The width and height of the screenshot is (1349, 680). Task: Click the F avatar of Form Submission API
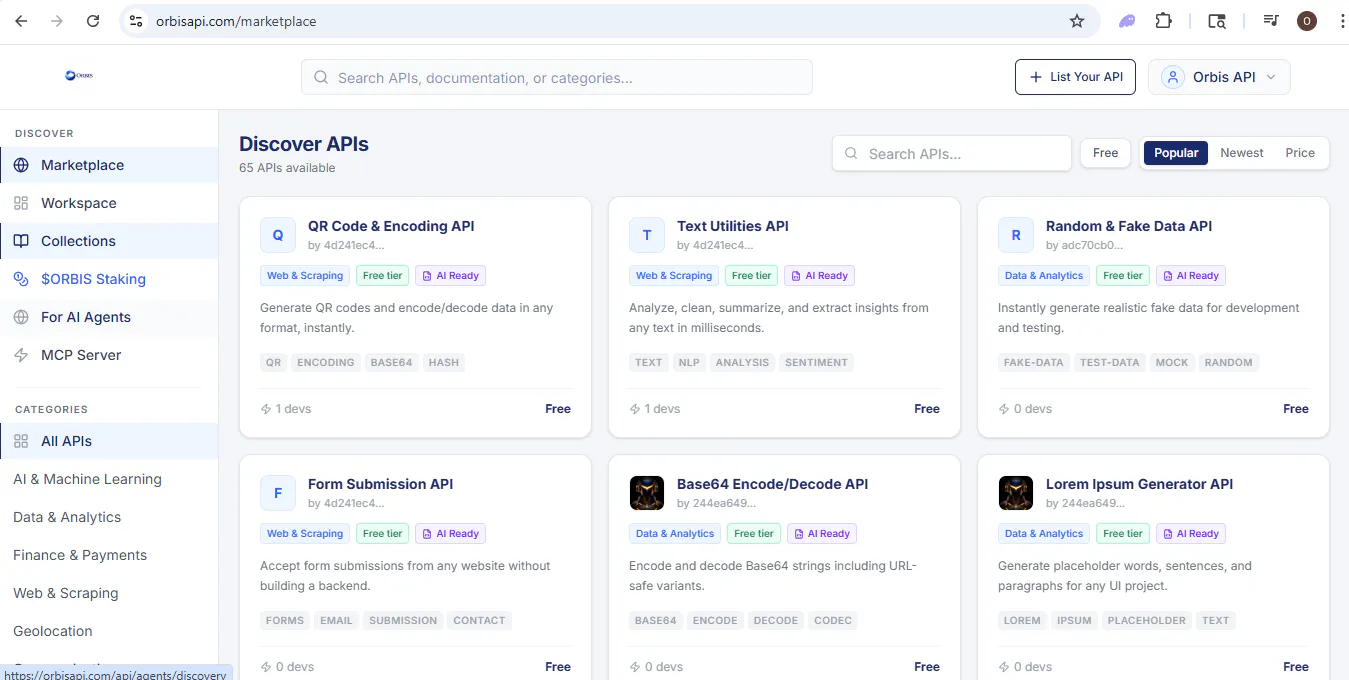click(278, 493)
